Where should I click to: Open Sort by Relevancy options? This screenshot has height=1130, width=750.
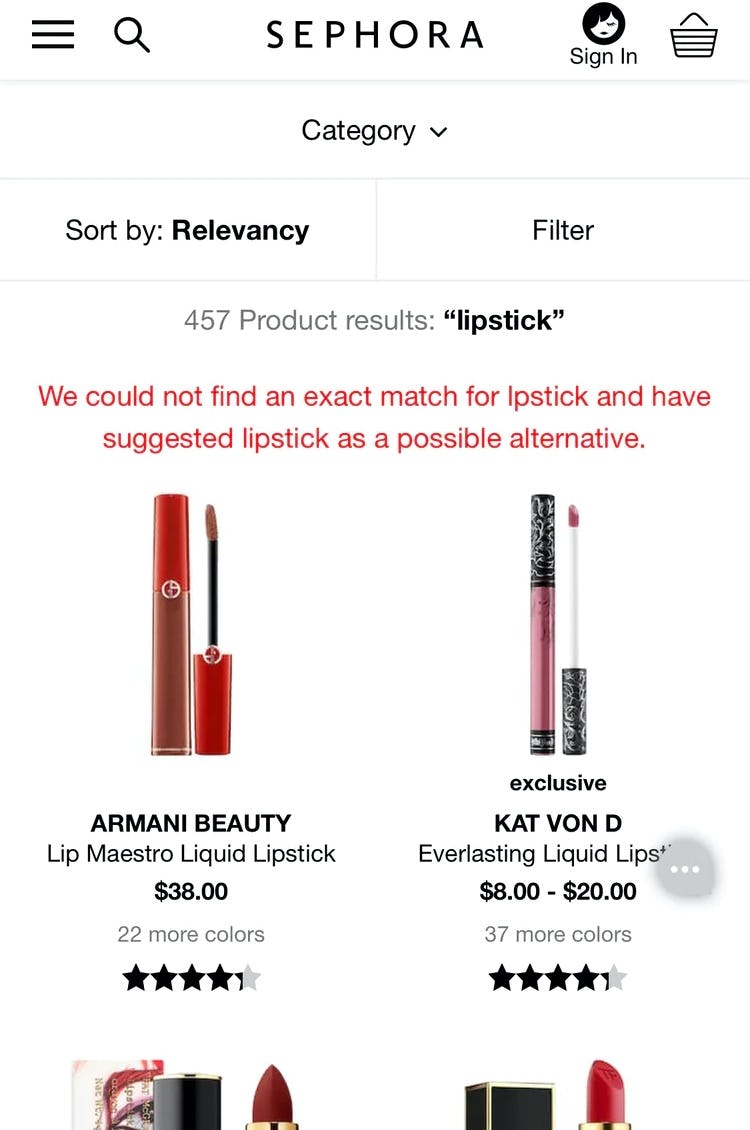[187, 231]
